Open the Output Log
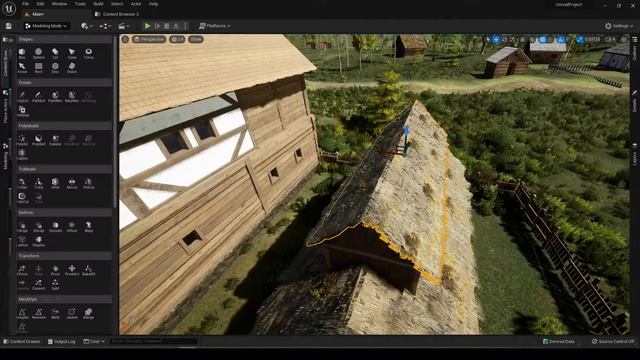This screenshot has height=360, width=640. tap(62, 341)
